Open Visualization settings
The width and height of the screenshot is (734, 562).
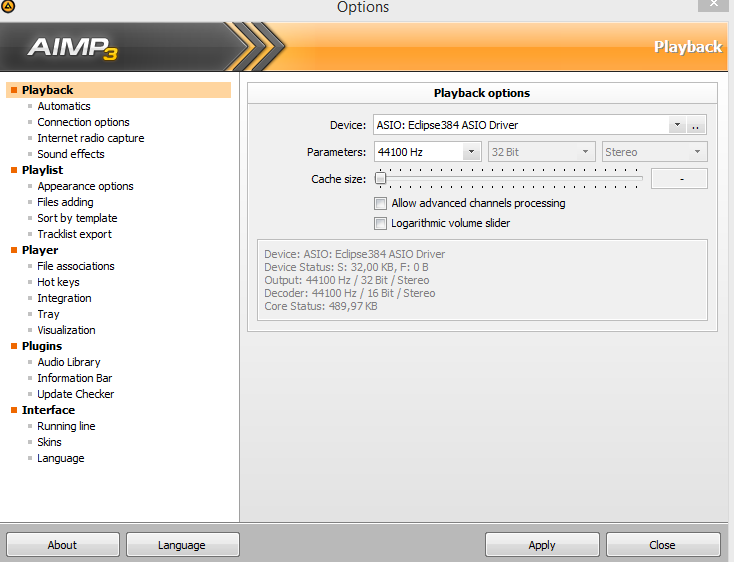(x=66, y=330)
